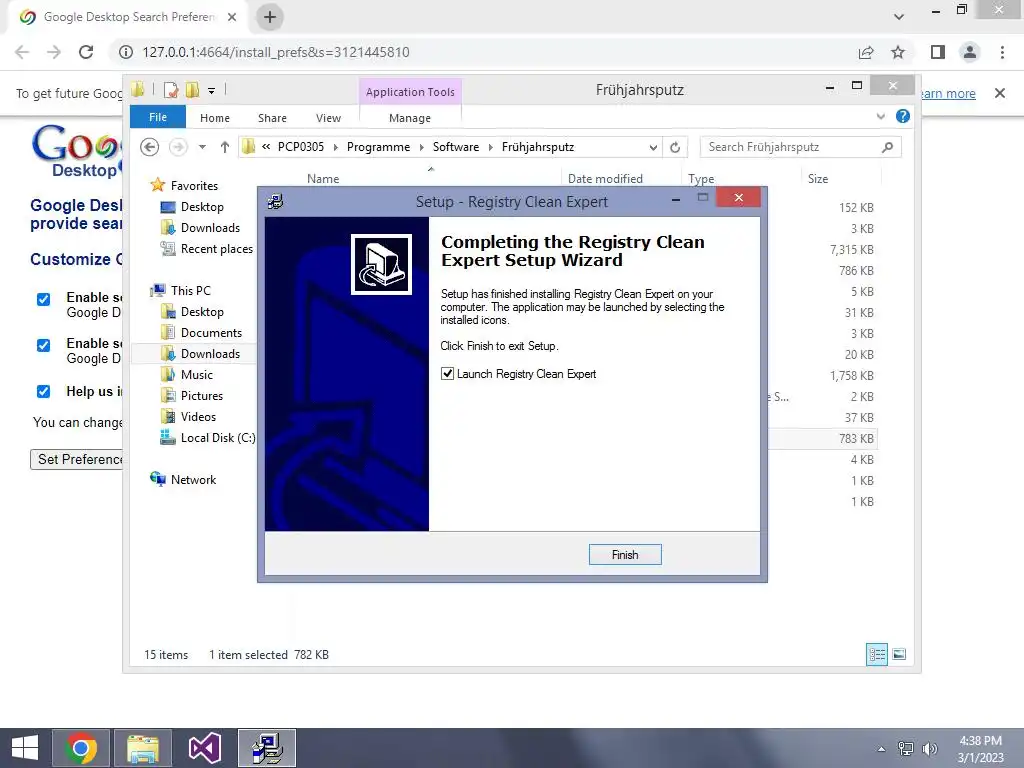
Task: Sort by the Name column header
Action: pyautogui.click(x=323, y=178)
